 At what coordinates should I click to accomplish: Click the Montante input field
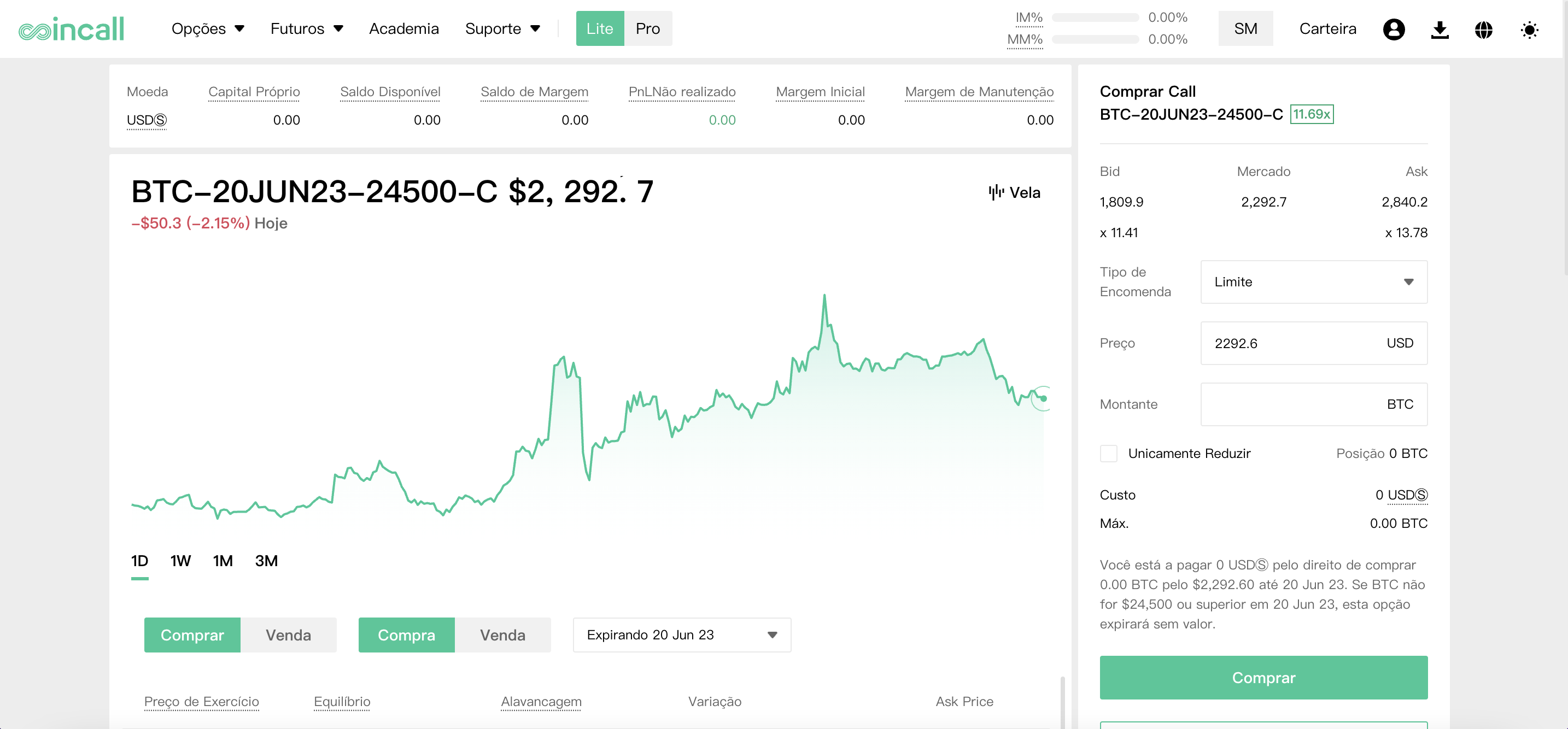(1314, 404)
